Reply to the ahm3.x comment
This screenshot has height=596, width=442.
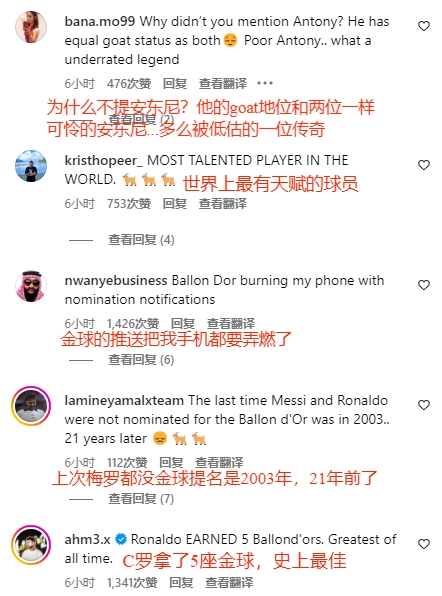[181, 582]
